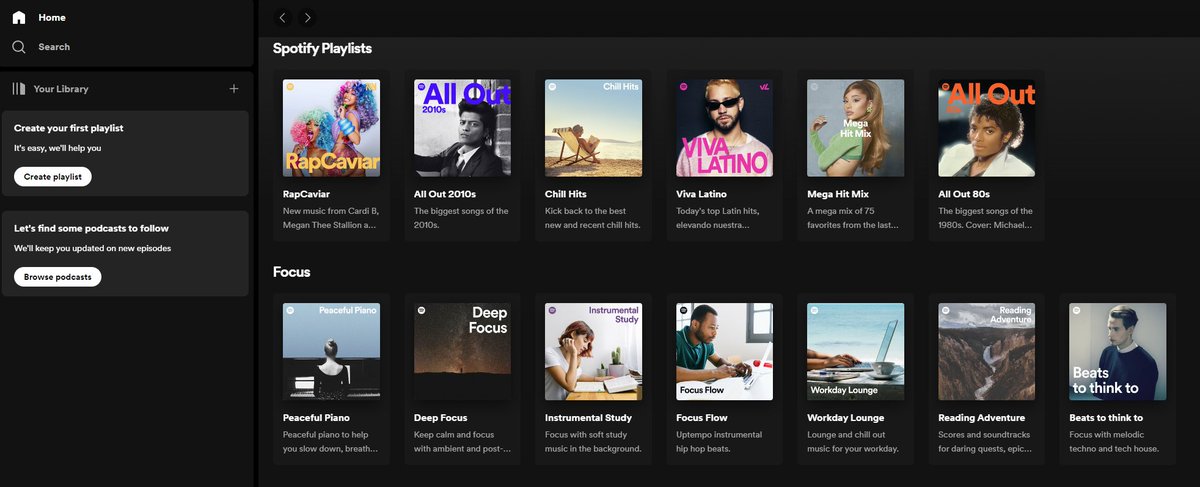
Task: Click 'Create your first playlist' heading
Action: click(69, 128)
